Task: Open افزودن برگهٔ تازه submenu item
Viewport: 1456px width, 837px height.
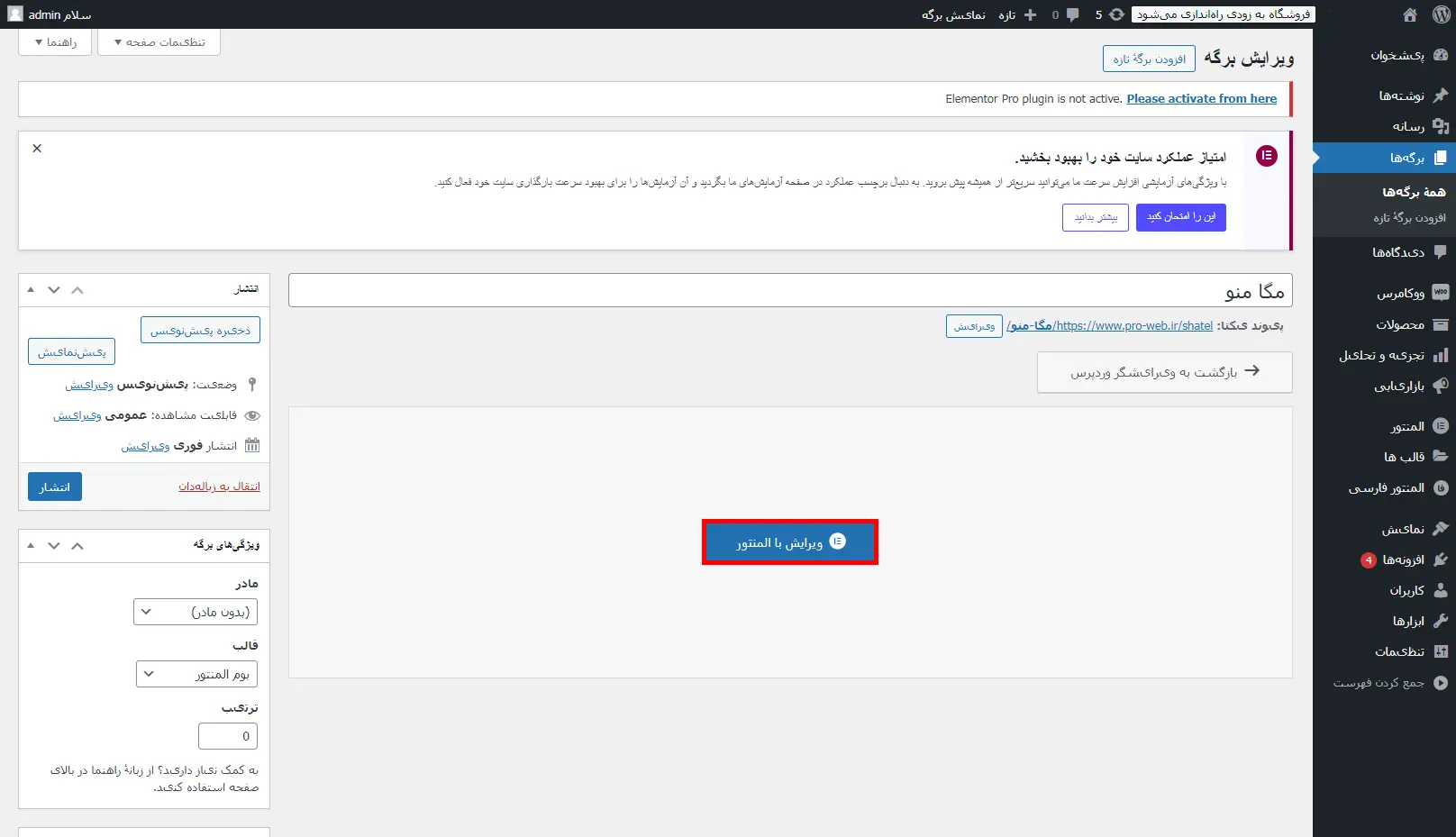Action: tap(1409, 218)
